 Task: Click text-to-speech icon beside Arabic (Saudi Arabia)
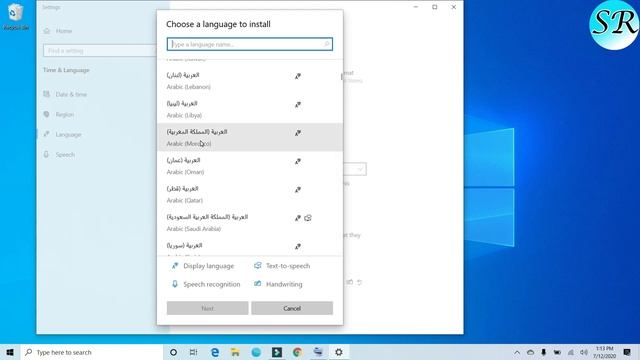[308, 218]
